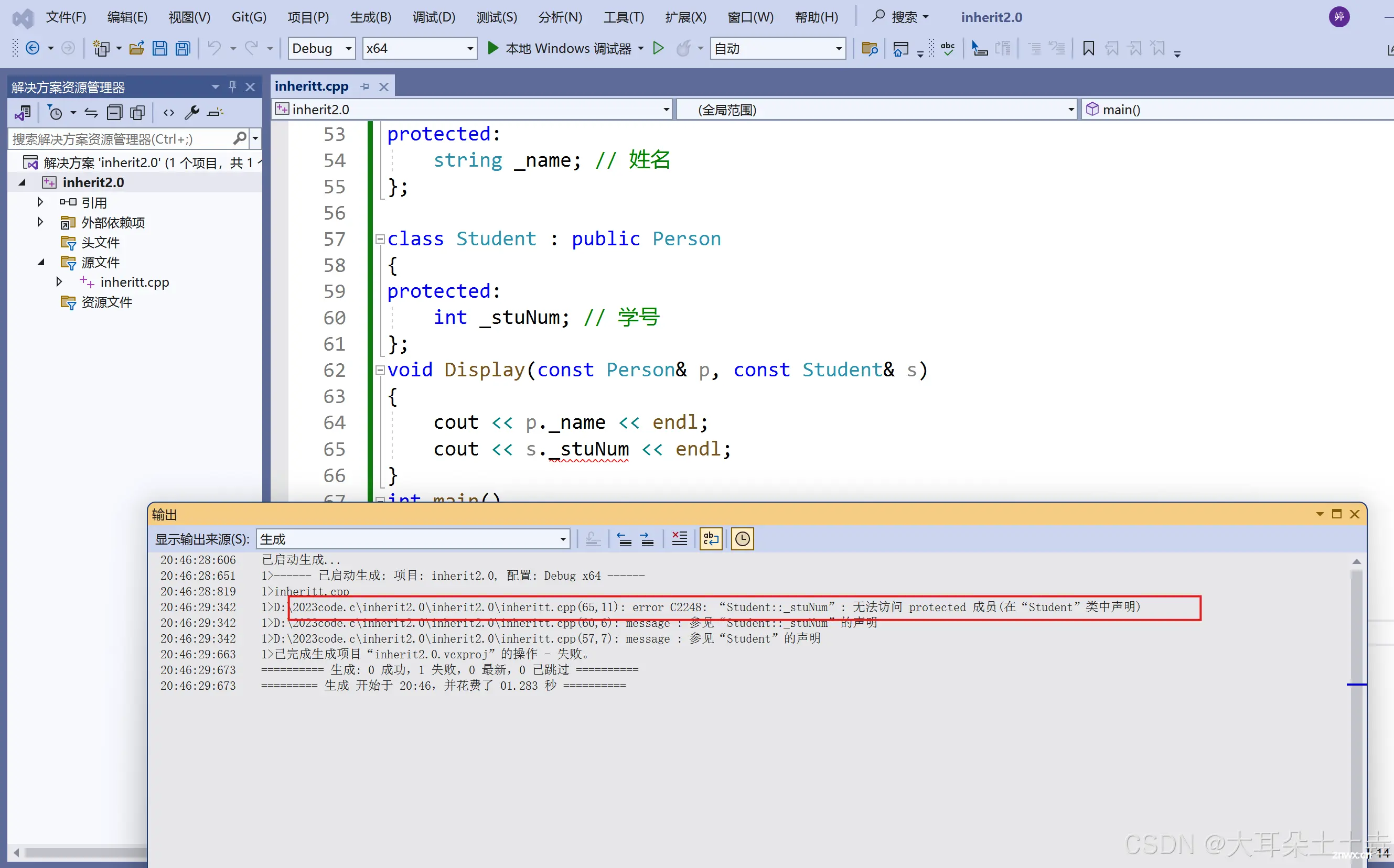
Task: Open the 编辑(E) menu
Action: tap(127, 17)
